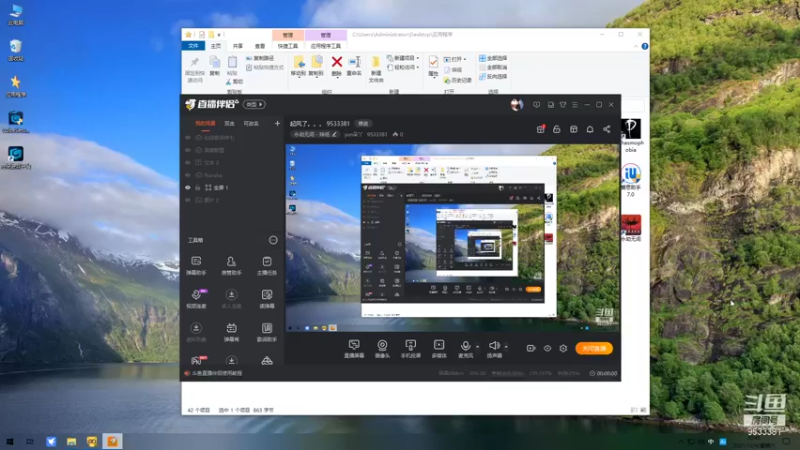Image resolution: width=800 pixels, height=450 pixels.
Task: Switch to 快捷工具 tab in Explorer
Action: click(288, 46)
